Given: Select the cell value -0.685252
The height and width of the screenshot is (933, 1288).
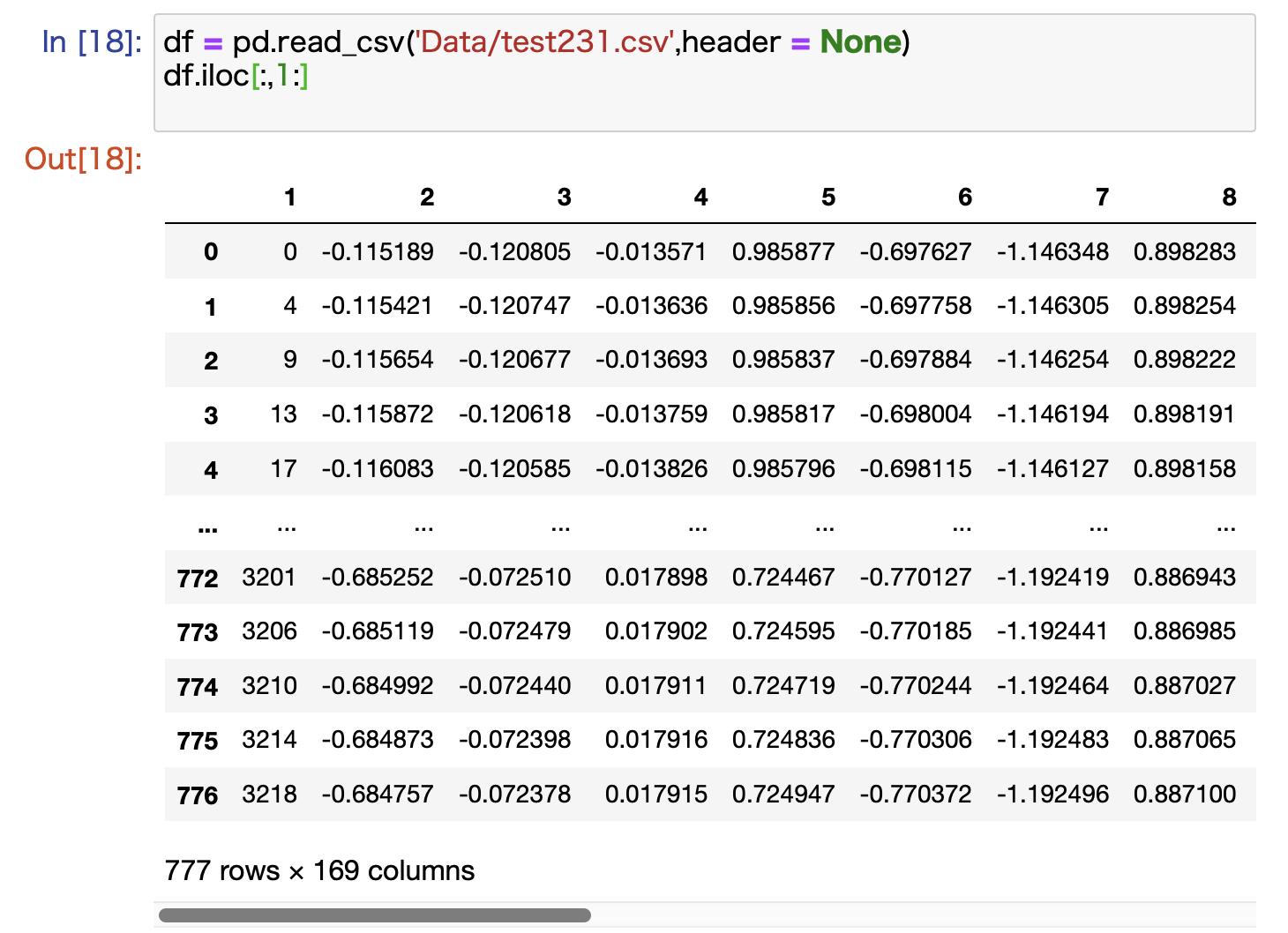Looking at the screenshot, I should [378, 578].
